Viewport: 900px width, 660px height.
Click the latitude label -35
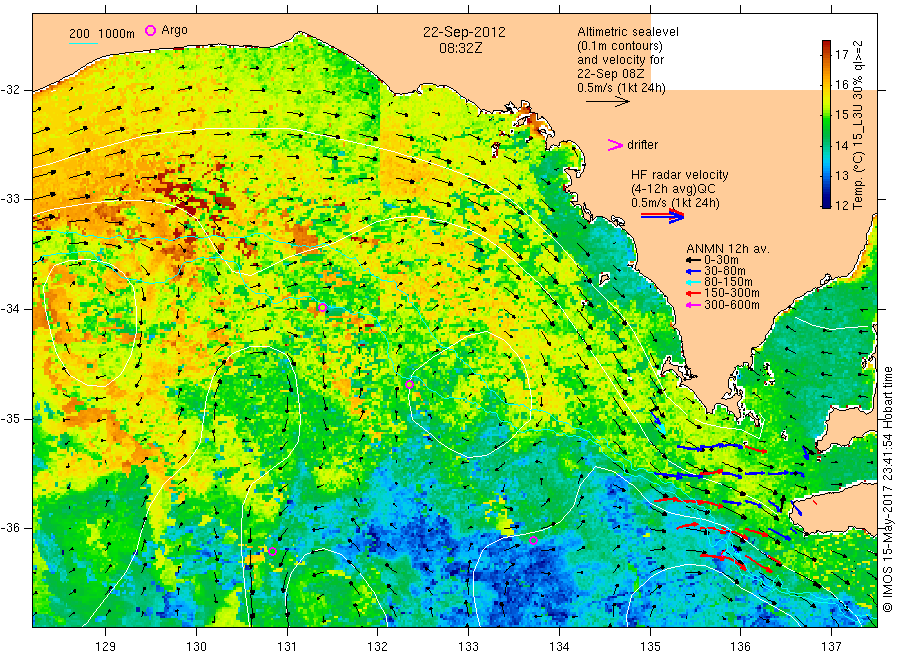tap(11, 418)
